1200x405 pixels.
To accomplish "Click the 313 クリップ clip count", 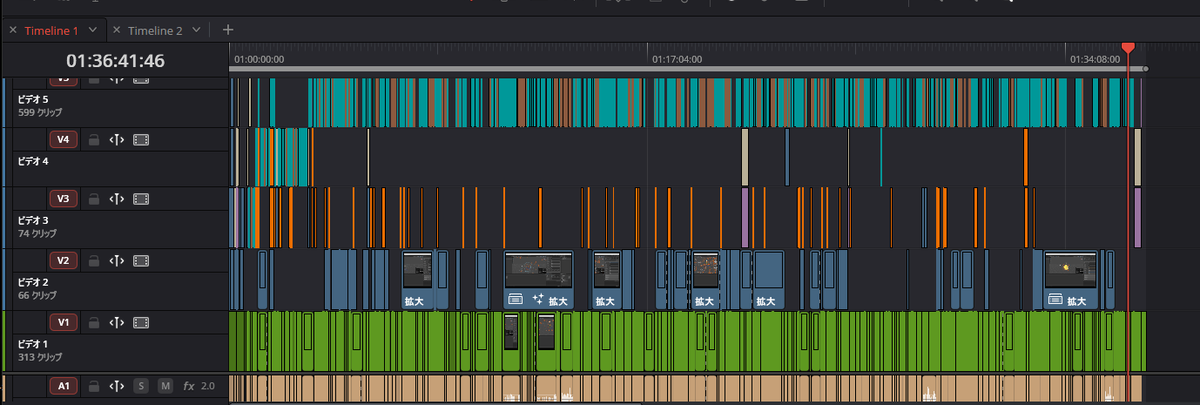I will [x=41, y=357].
